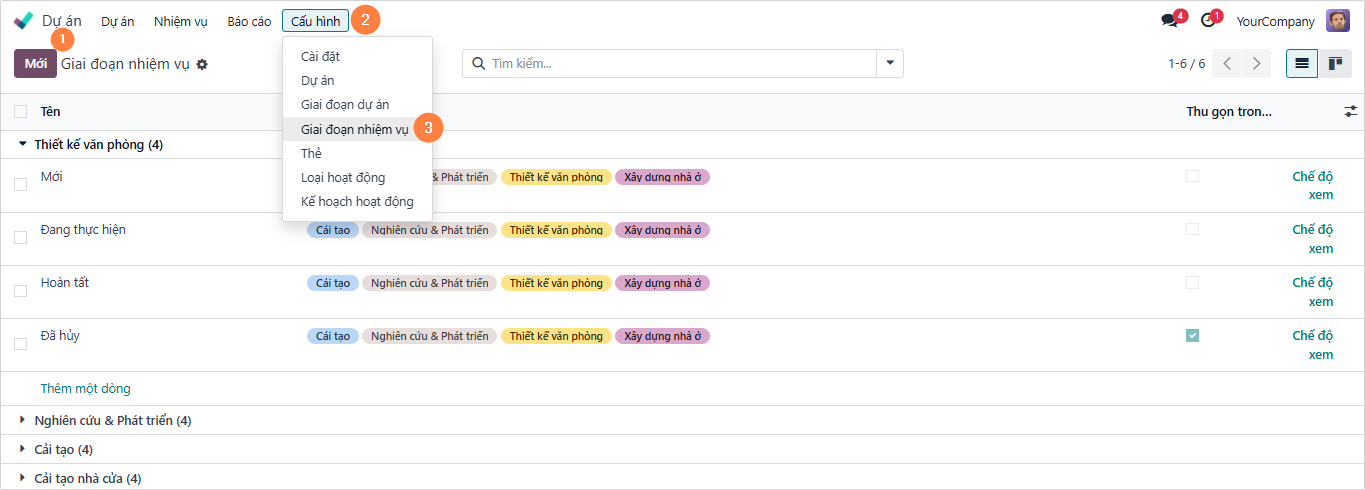The height and width of the screenshot is (490, 1365).
Task: Open the activities clock icon
Action: coord(1208,21)
